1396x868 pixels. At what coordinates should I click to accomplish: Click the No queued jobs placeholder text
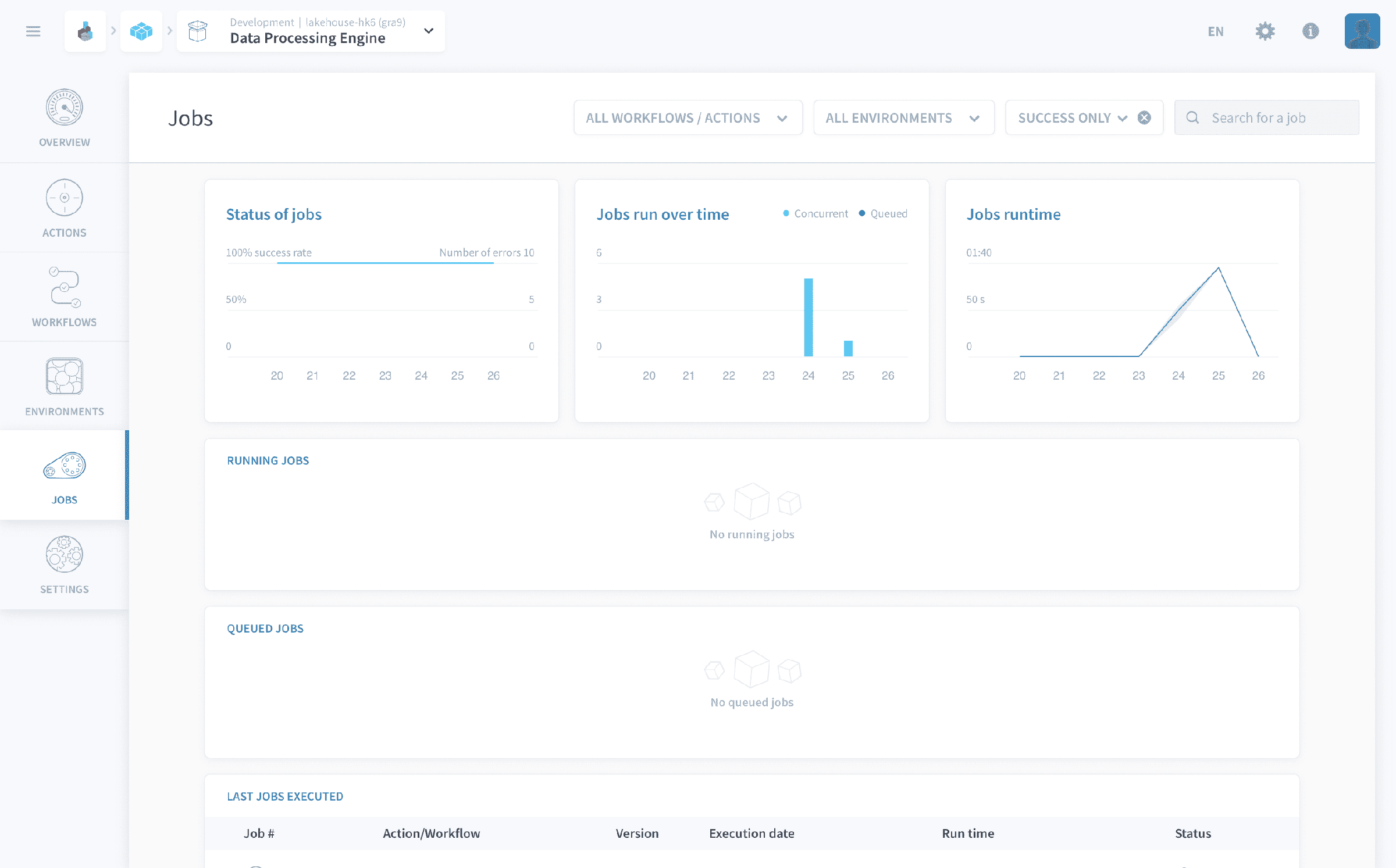coord(752,702)
